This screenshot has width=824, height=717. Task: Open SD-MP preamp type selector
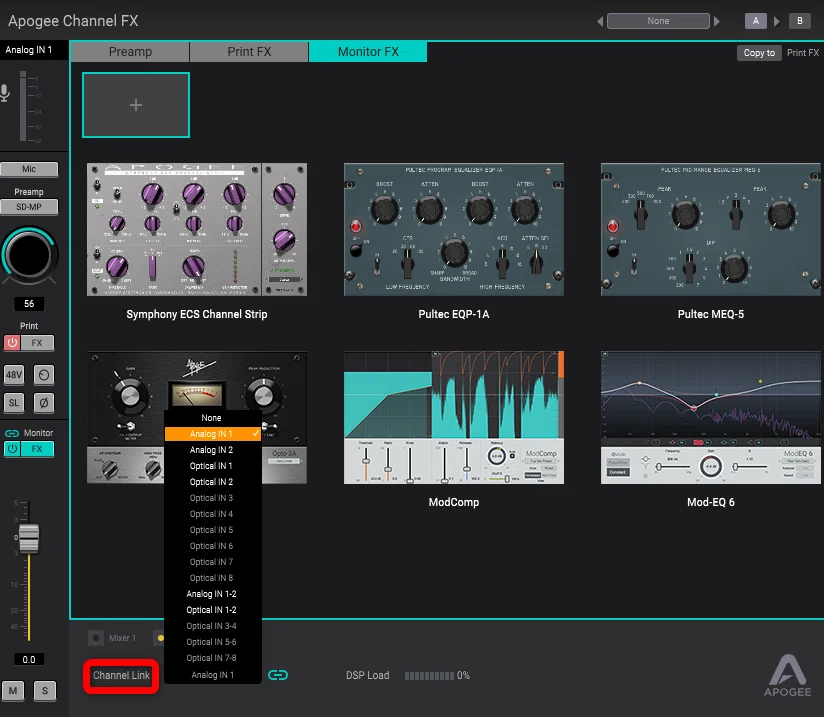point(29,207)
